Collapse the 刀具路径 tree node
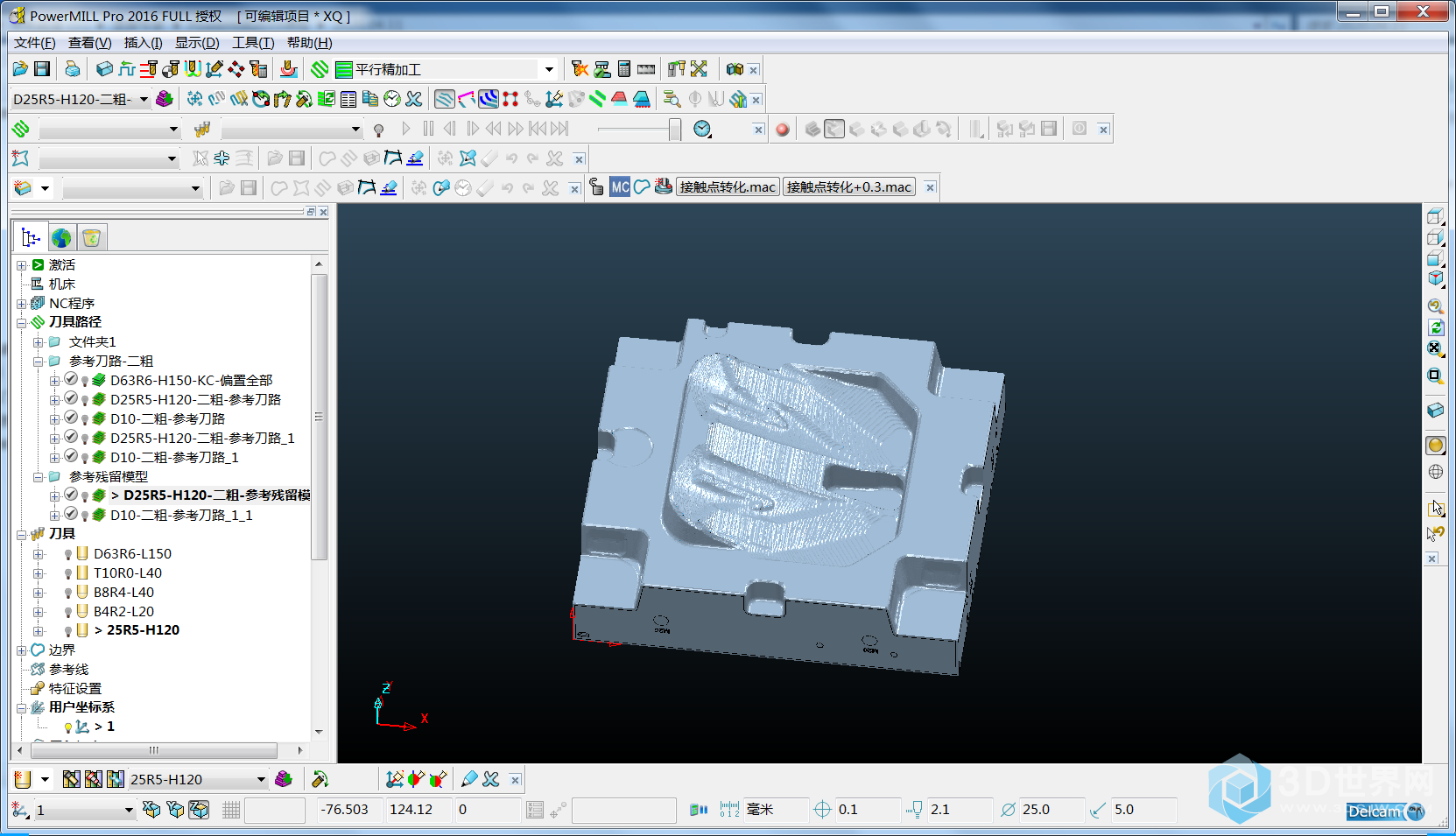This screenshot has width=1456, height=836. (x=22, y=323)
